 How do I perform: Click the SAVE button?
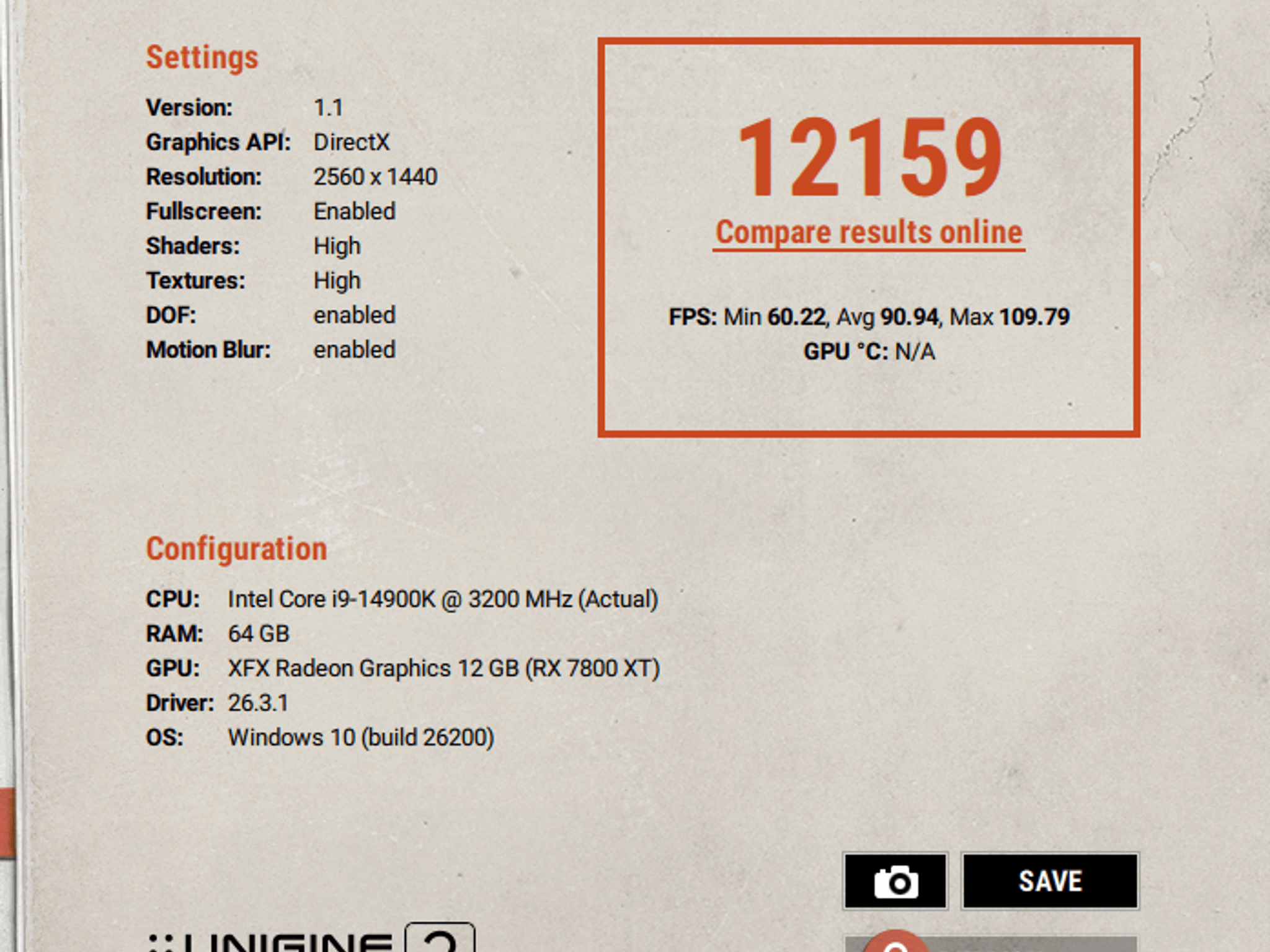tap(1050, 881)
